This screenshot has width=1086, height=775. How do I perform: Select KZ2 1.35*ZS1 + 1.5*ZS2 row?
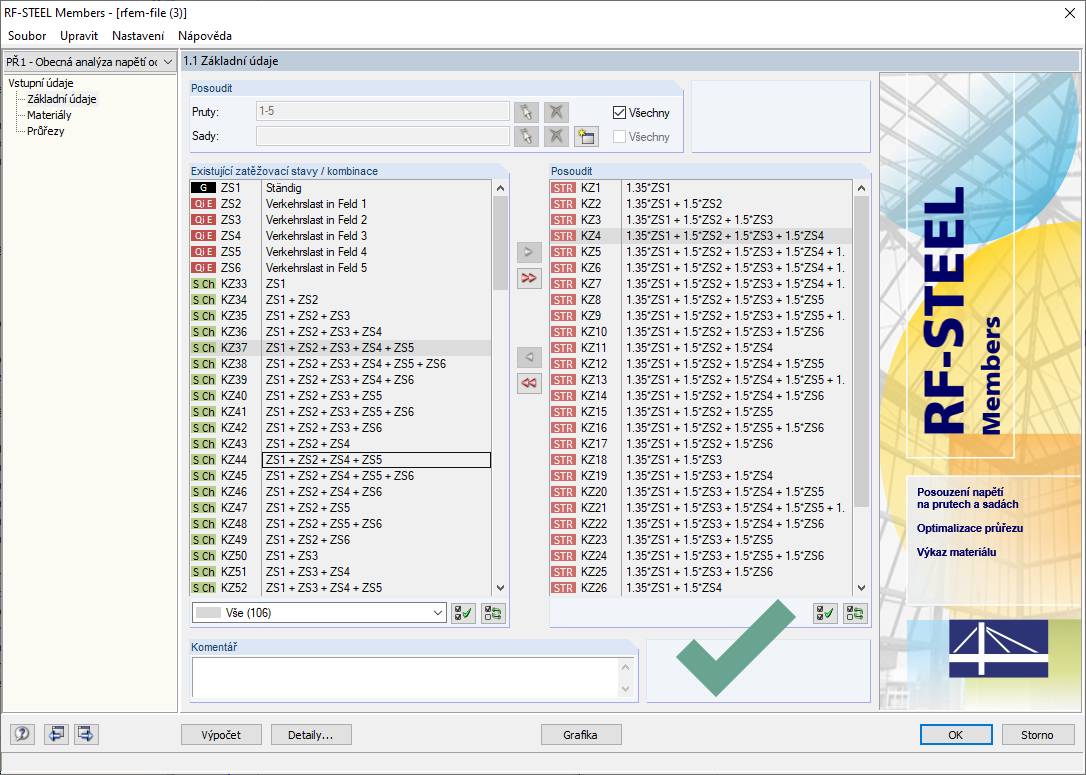pos(701,204)
